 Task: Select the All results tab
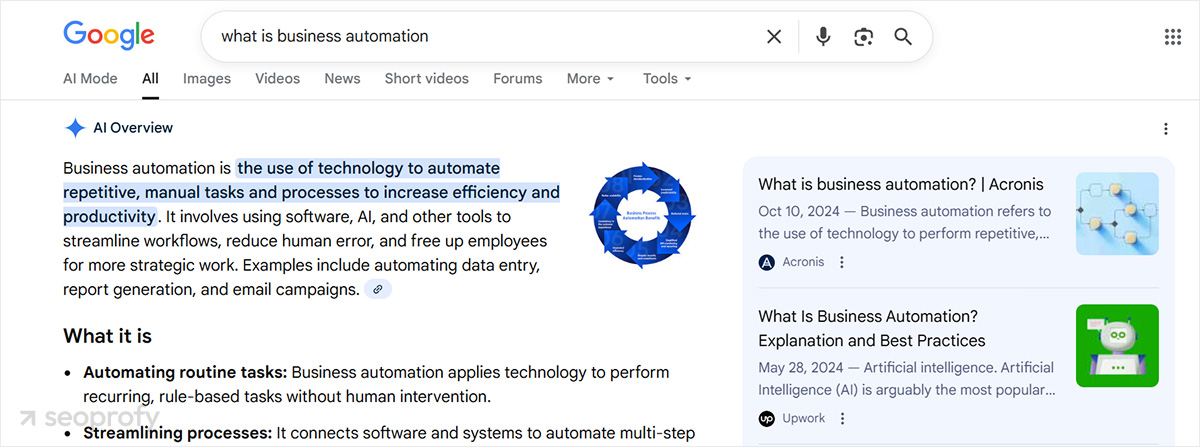(x=150, y=78)
